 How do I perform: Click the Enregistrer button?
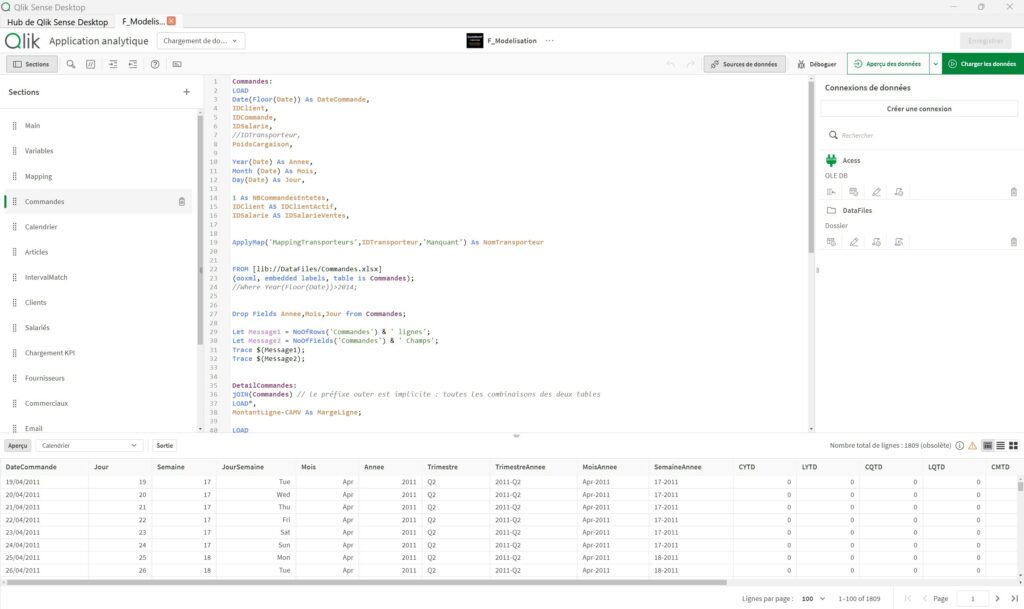[985, 40]
